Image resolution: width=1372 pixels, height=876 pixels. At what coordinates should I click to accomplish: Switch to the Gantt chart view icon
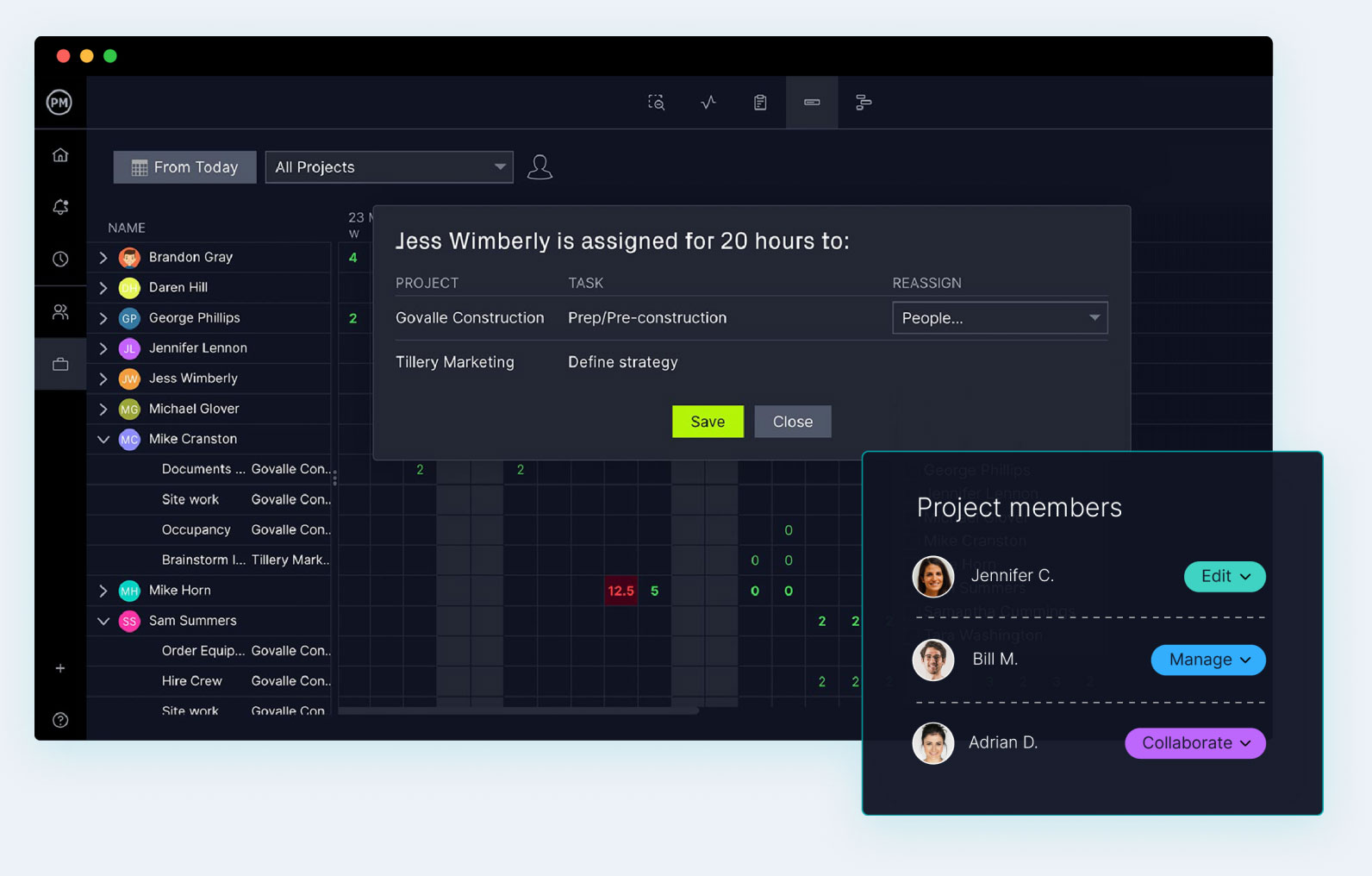(x=863, y=103)
